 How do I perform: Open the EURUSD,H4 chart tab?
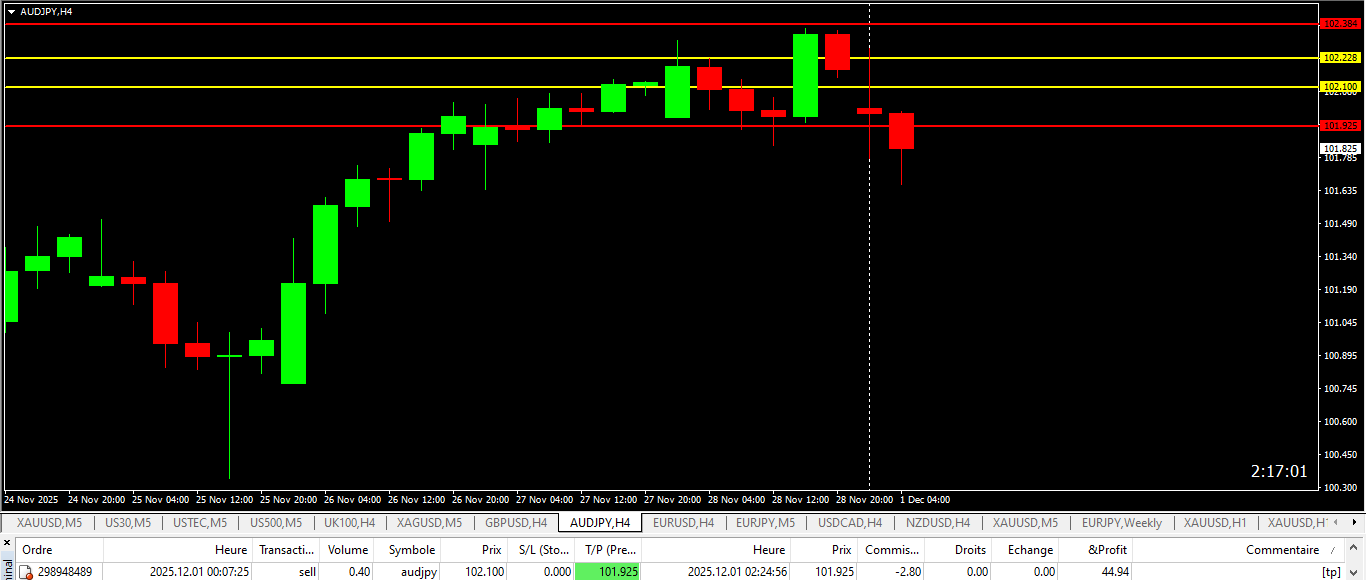click(683, 523)
